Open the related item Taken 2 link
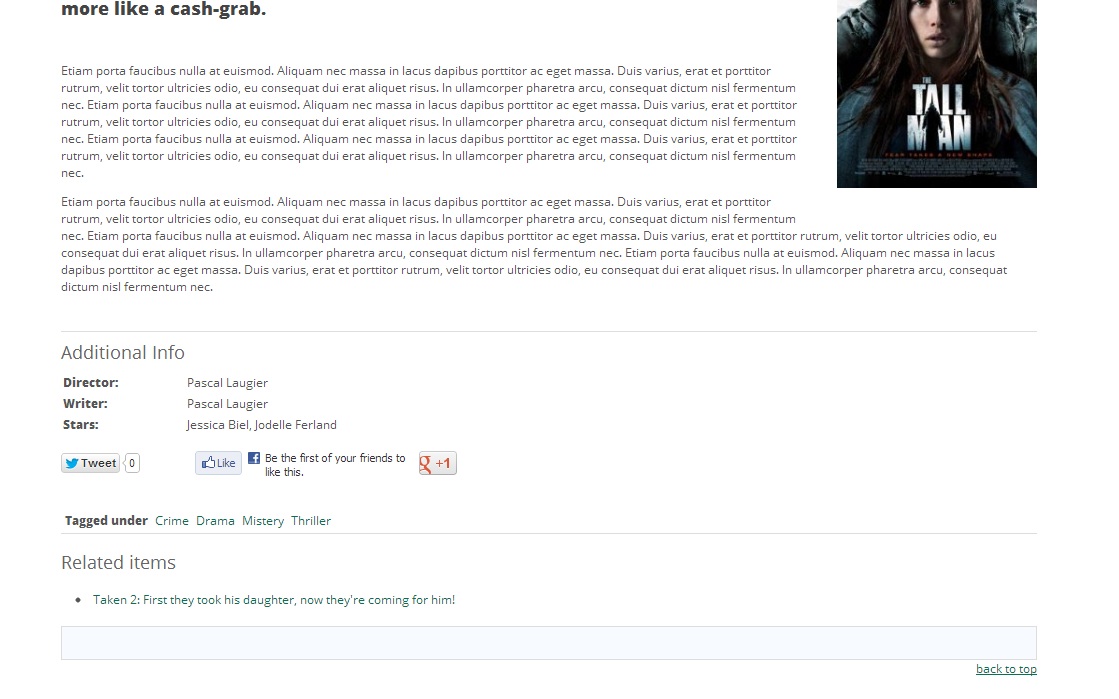The width and height of the screenshot is (1119, 699). (x=274, y=600)
